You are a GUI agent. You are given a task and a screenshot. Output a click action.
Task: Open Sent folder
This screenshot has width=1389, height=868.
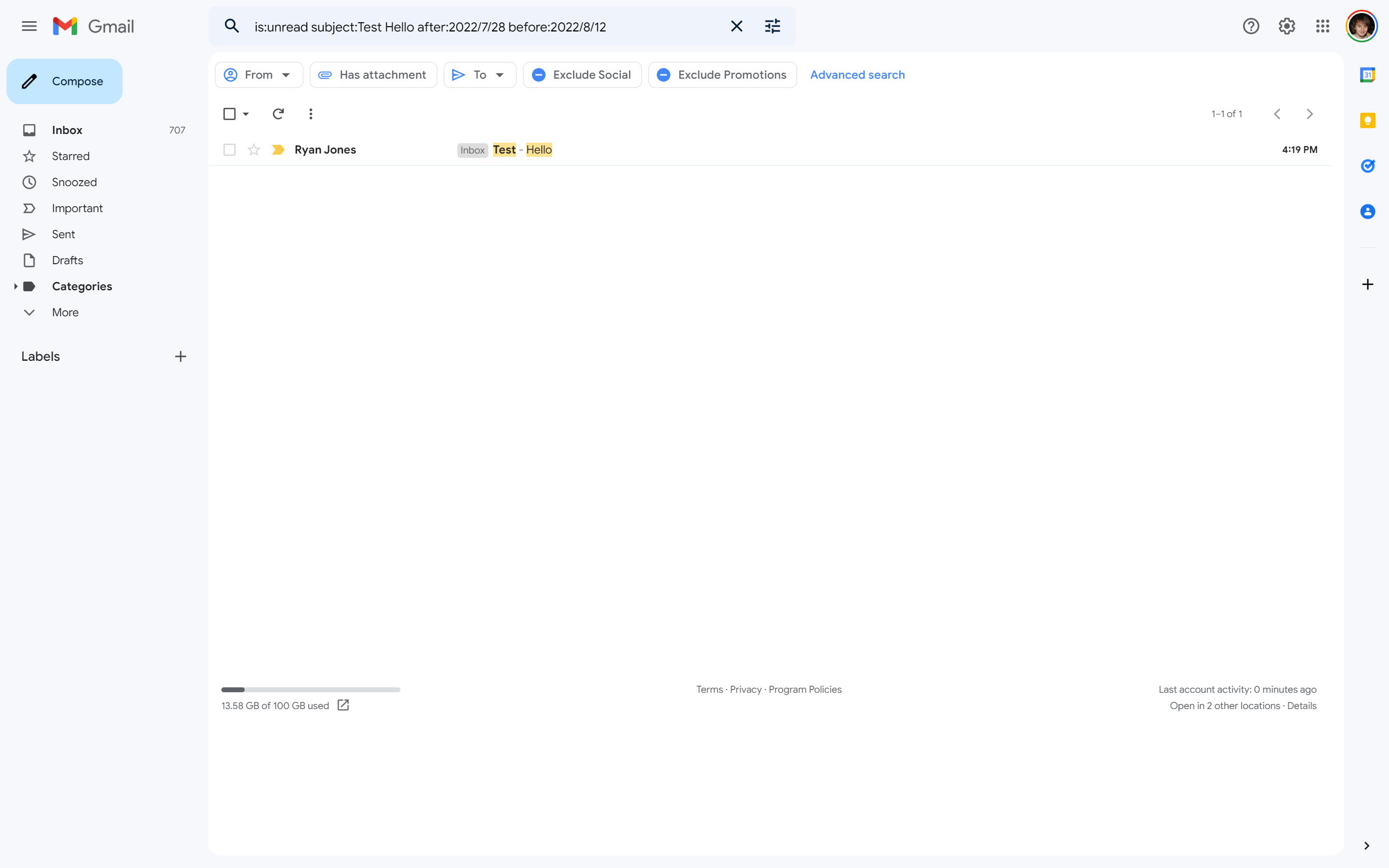coord(63,234)
